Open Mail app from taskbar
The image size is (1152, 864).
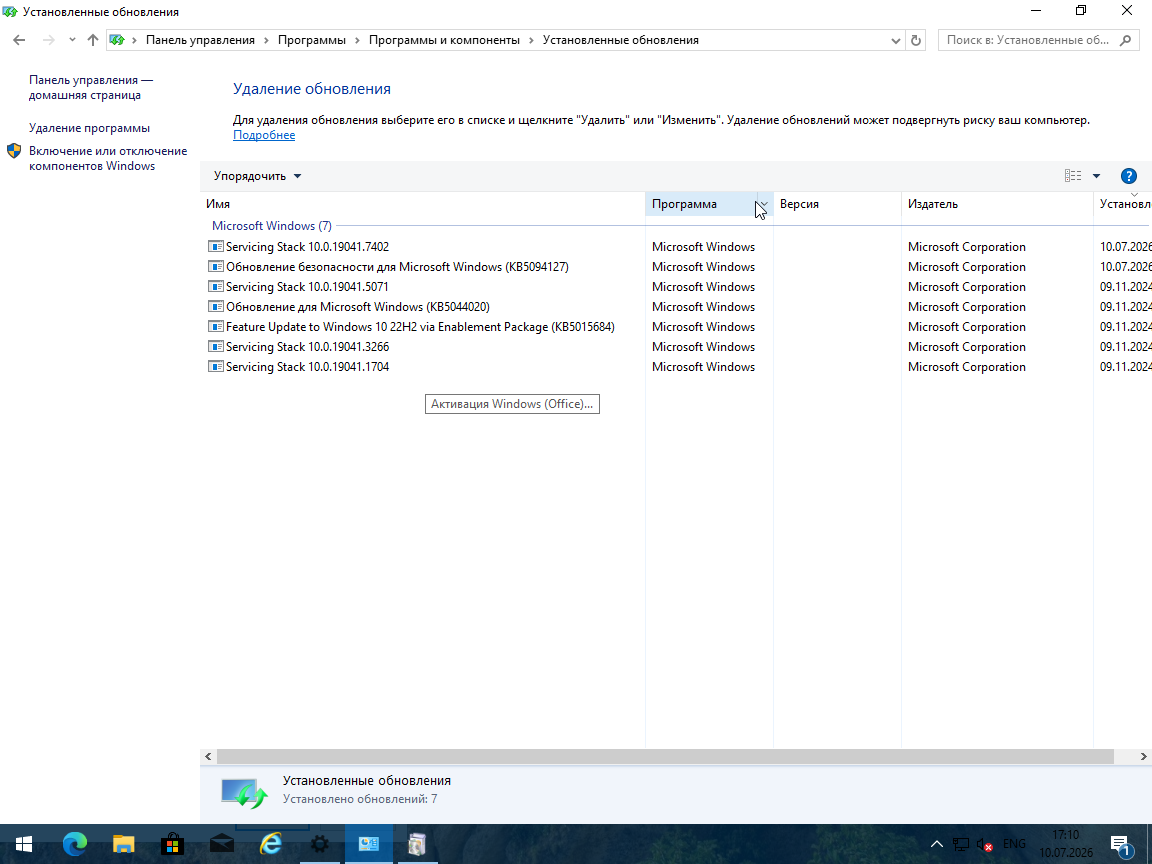tap(222, 844)
